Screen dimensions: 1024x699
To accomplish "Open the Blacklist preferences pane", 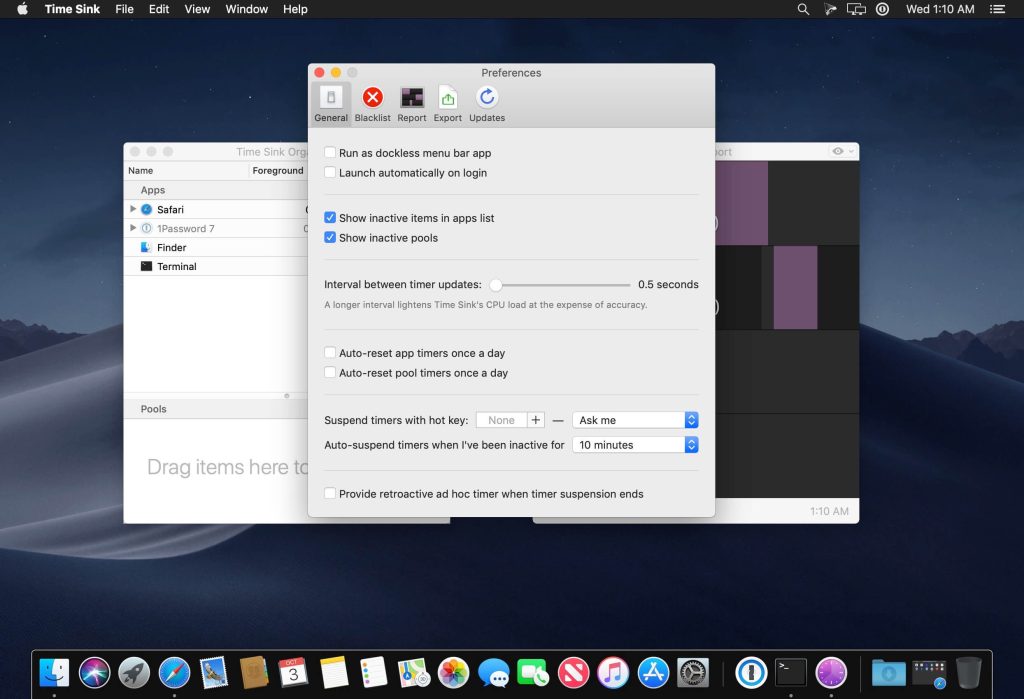I will coord(372,103).
